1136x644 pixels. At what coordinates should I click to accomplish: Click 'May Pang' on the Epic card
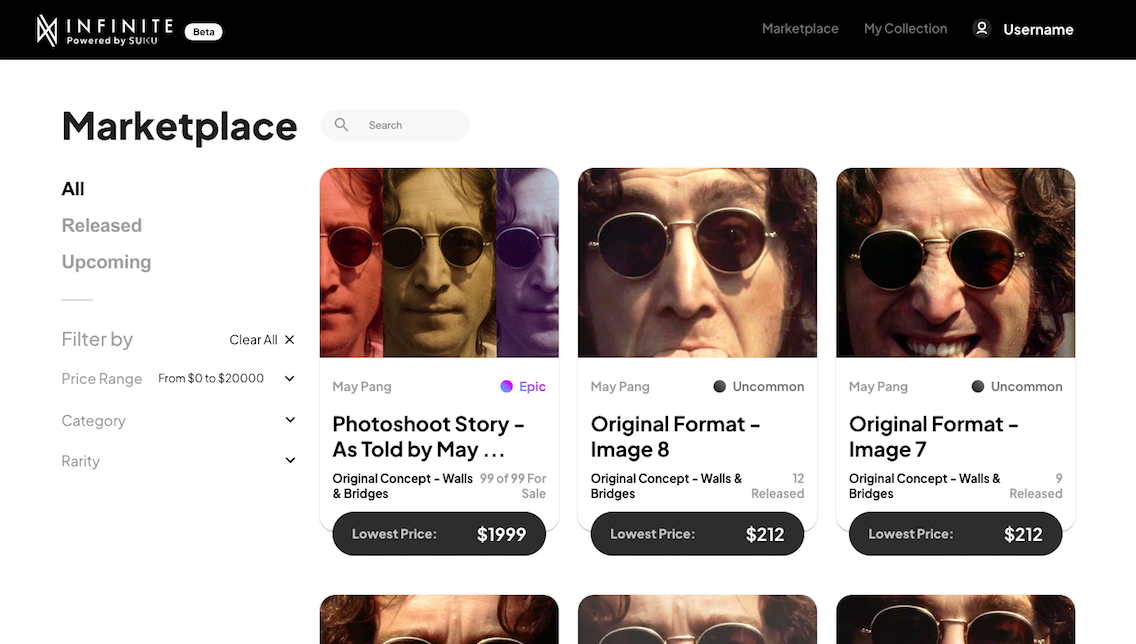[362, 387]
